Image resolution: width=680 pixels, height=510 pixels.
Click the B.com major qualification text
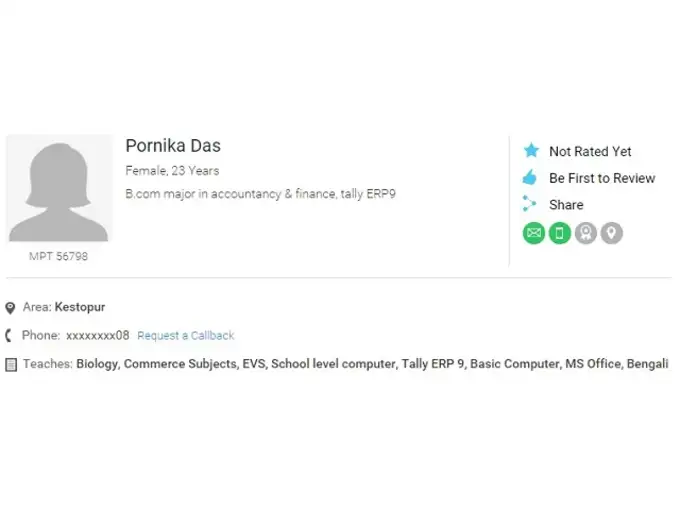(260, 194)
